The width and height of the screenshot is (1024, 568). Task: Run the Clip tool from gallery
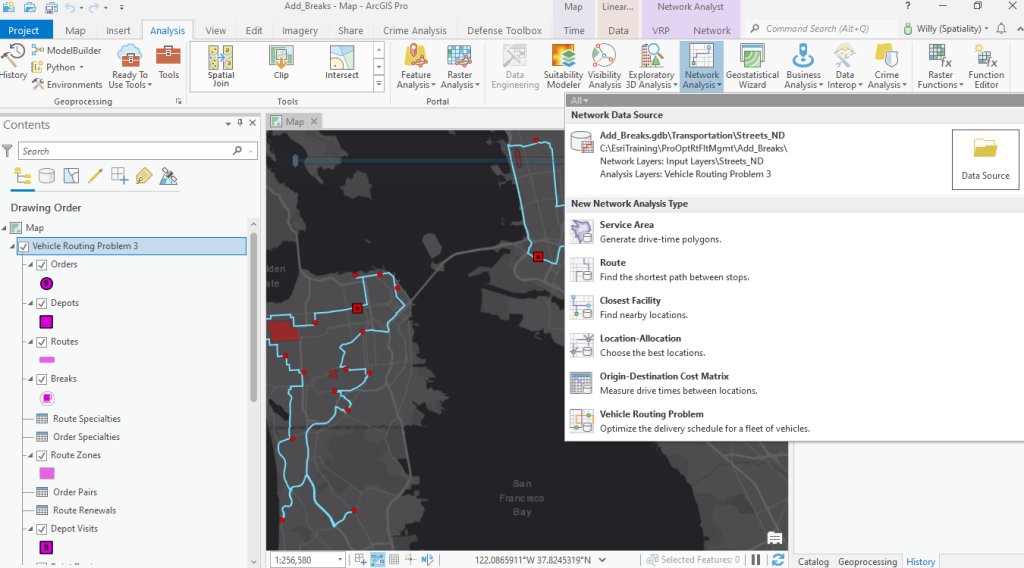[x=281, y=63]
